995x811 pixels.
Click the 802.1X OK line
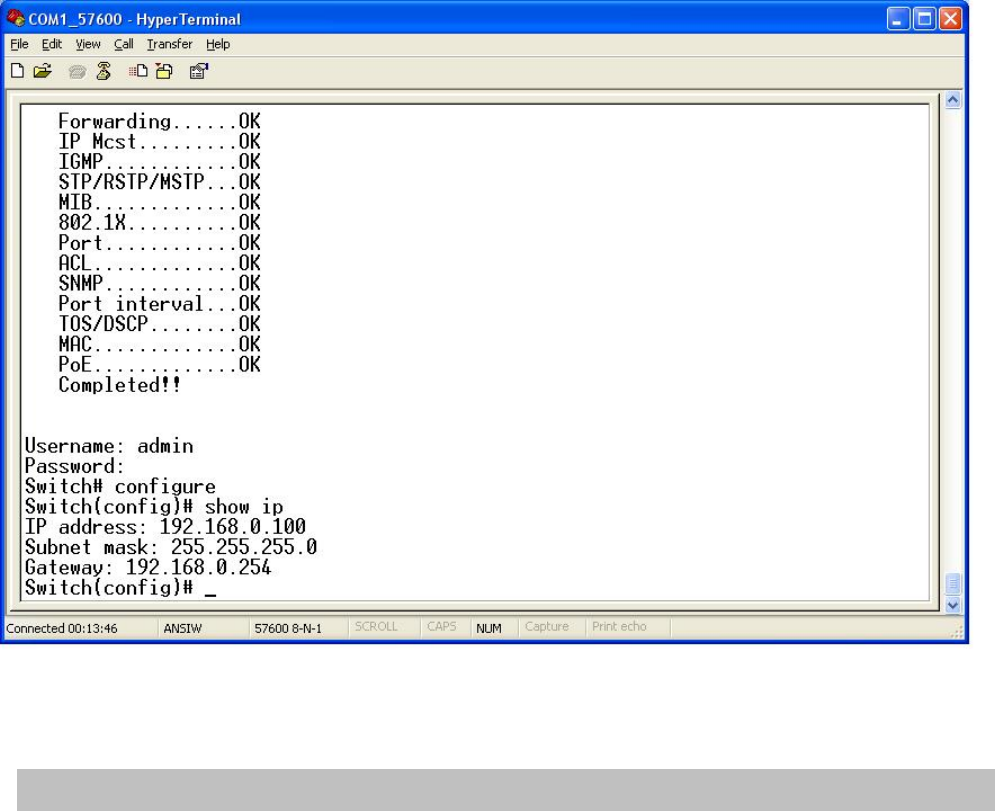click(159, 222)
